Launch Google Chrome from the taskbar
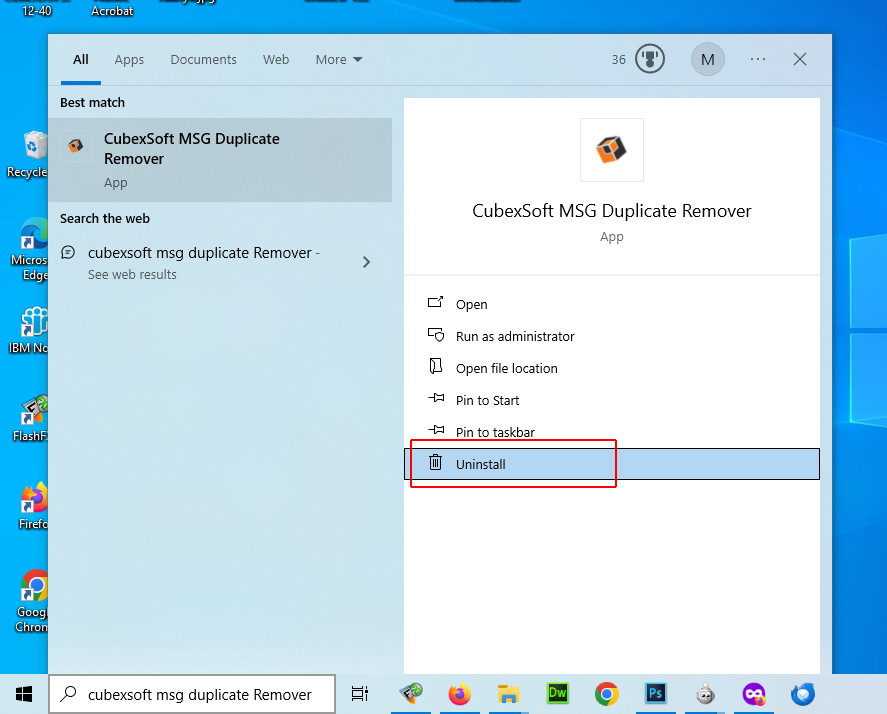 pos(606,694)
